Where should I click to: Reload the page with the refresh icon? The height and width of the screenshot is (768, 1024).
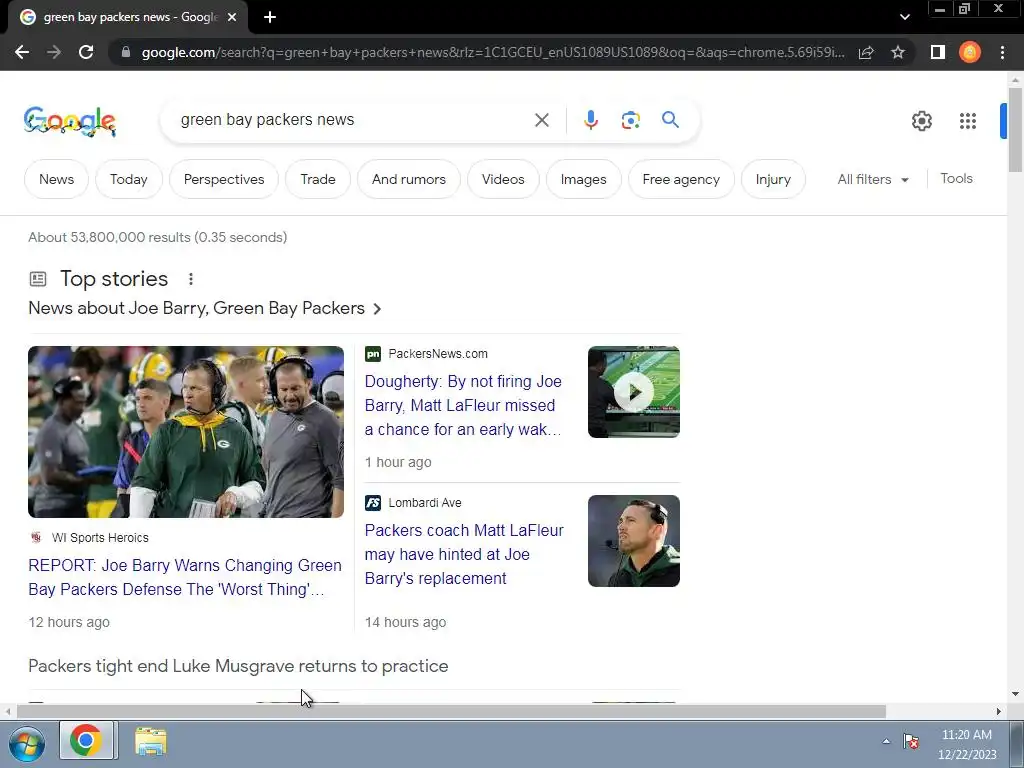tap(86, 52)
